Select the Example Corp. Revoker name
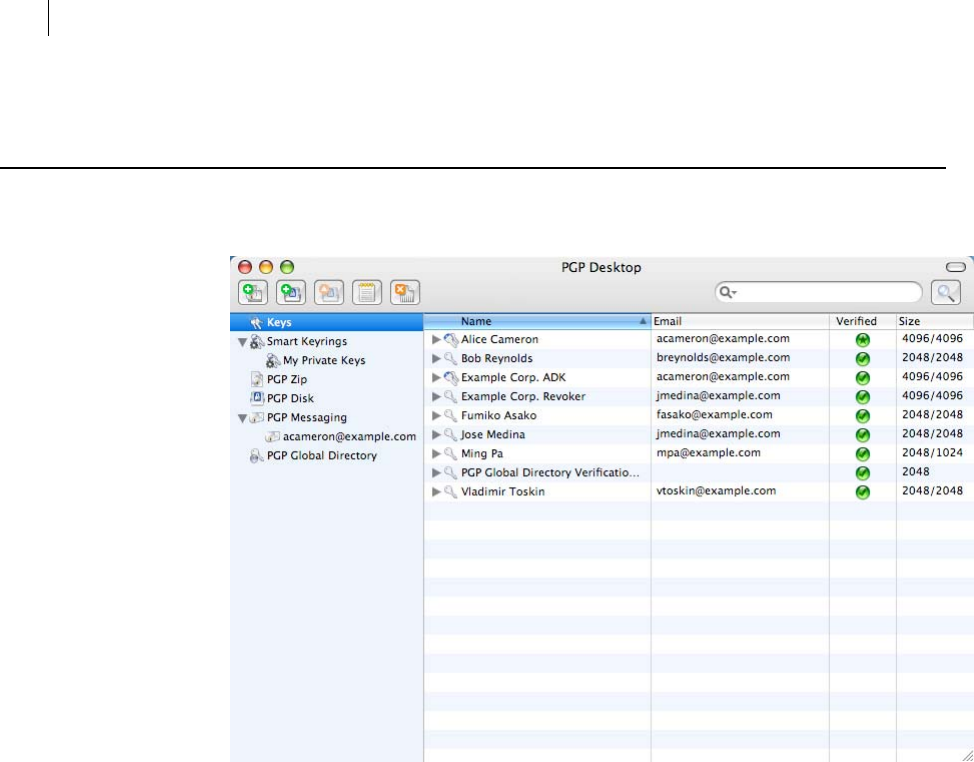 point(523,396)
